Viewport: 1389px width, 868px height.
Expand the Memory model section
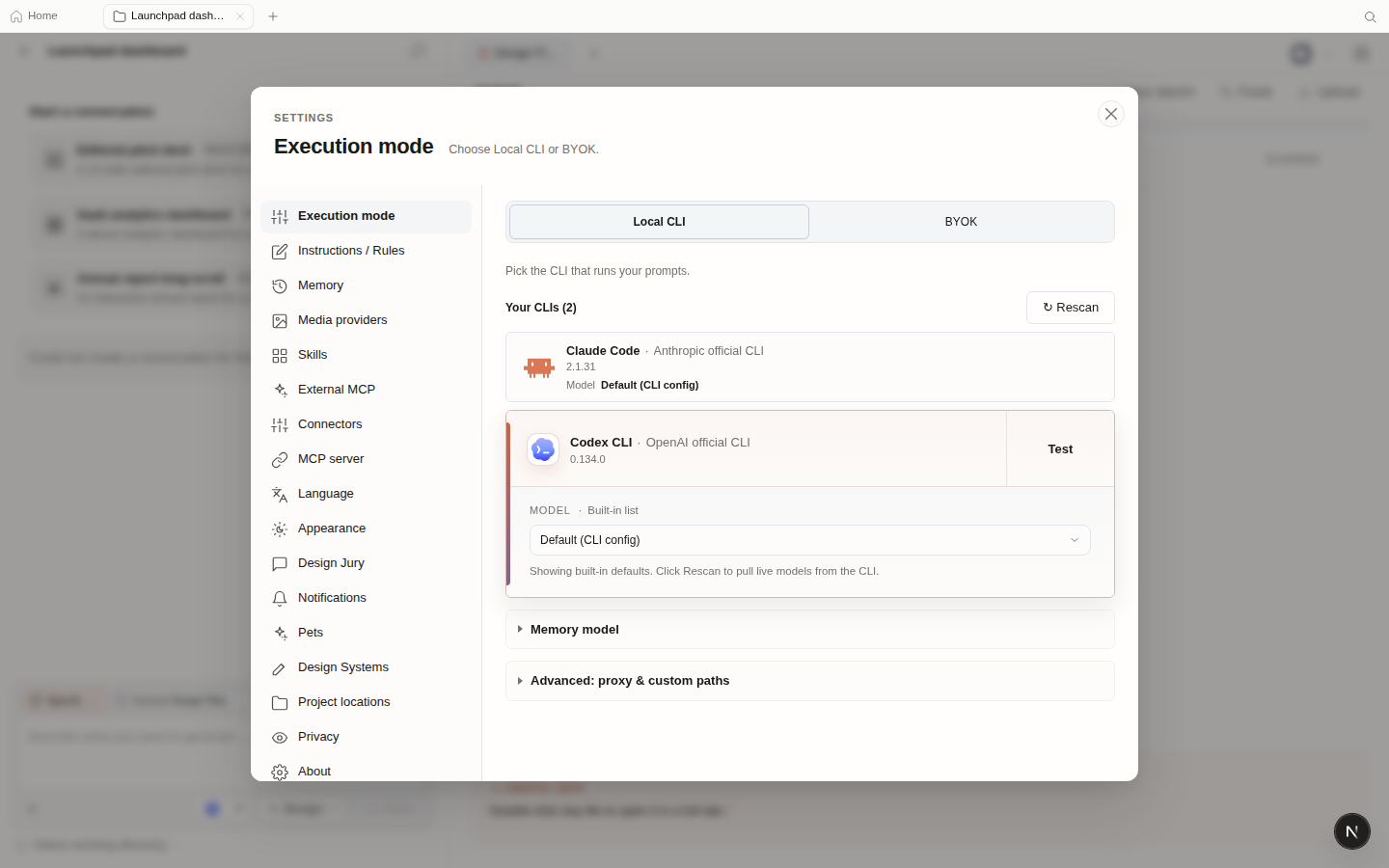click(810, 630)
